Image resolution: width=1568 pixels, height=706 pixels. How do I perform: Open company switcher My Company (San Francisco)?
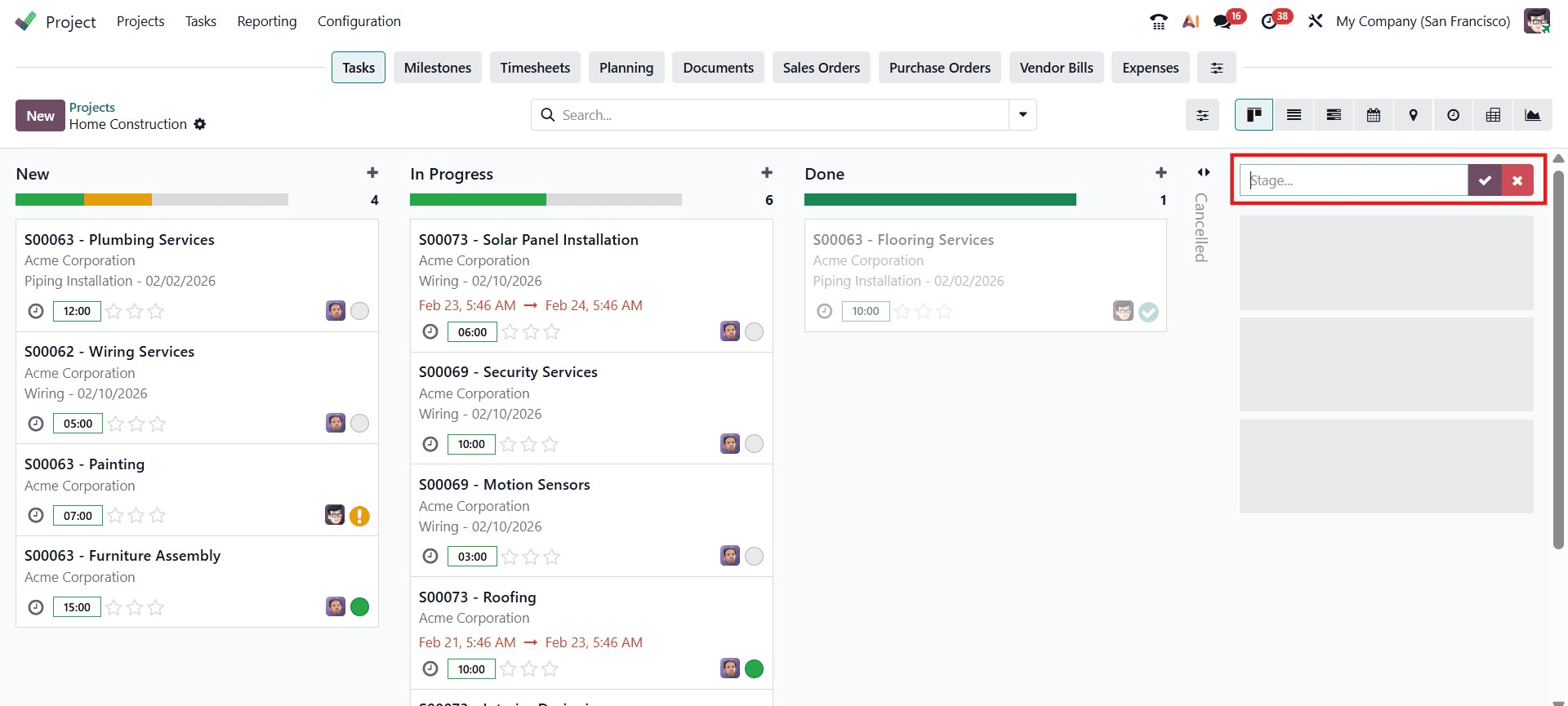1423,21
